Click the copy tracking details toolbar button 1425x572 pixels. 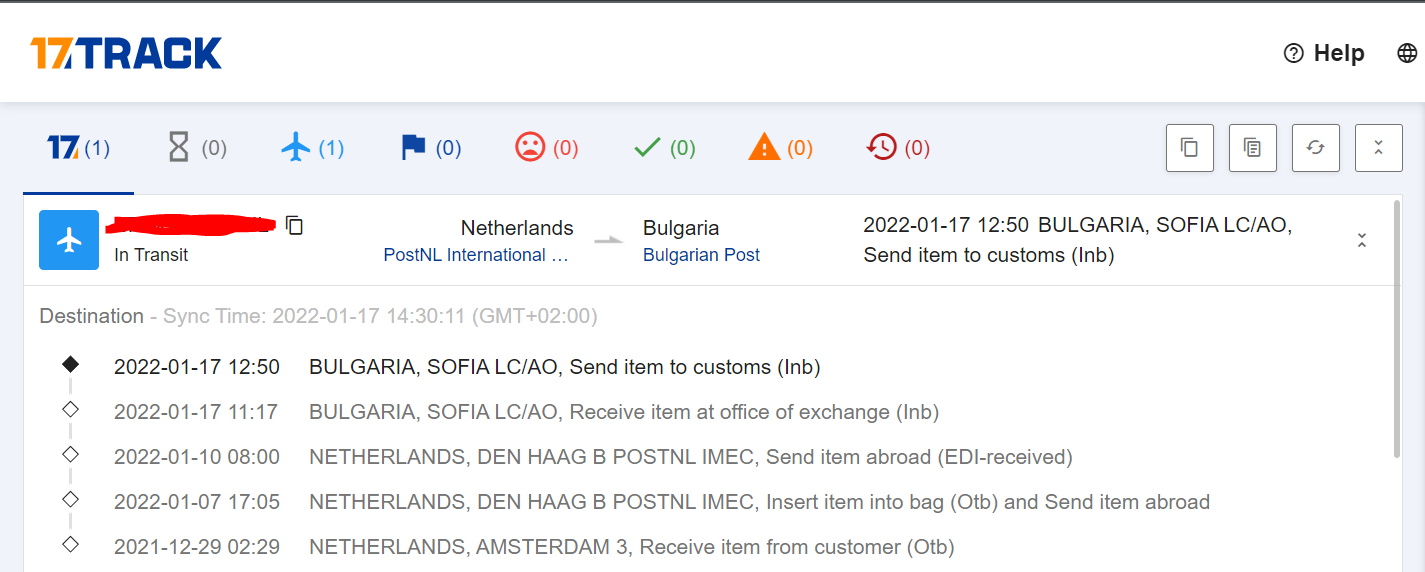coord(1252,148)
